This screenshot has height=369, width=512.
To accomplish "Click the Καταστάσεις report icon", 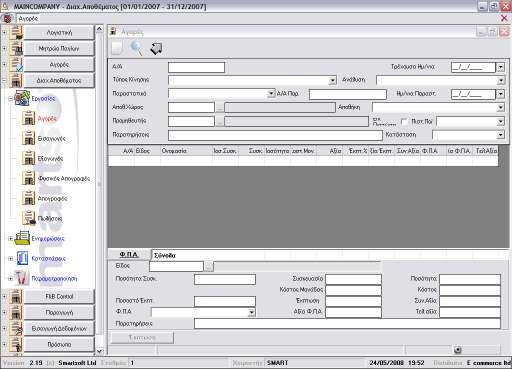I will pos(22,258).
